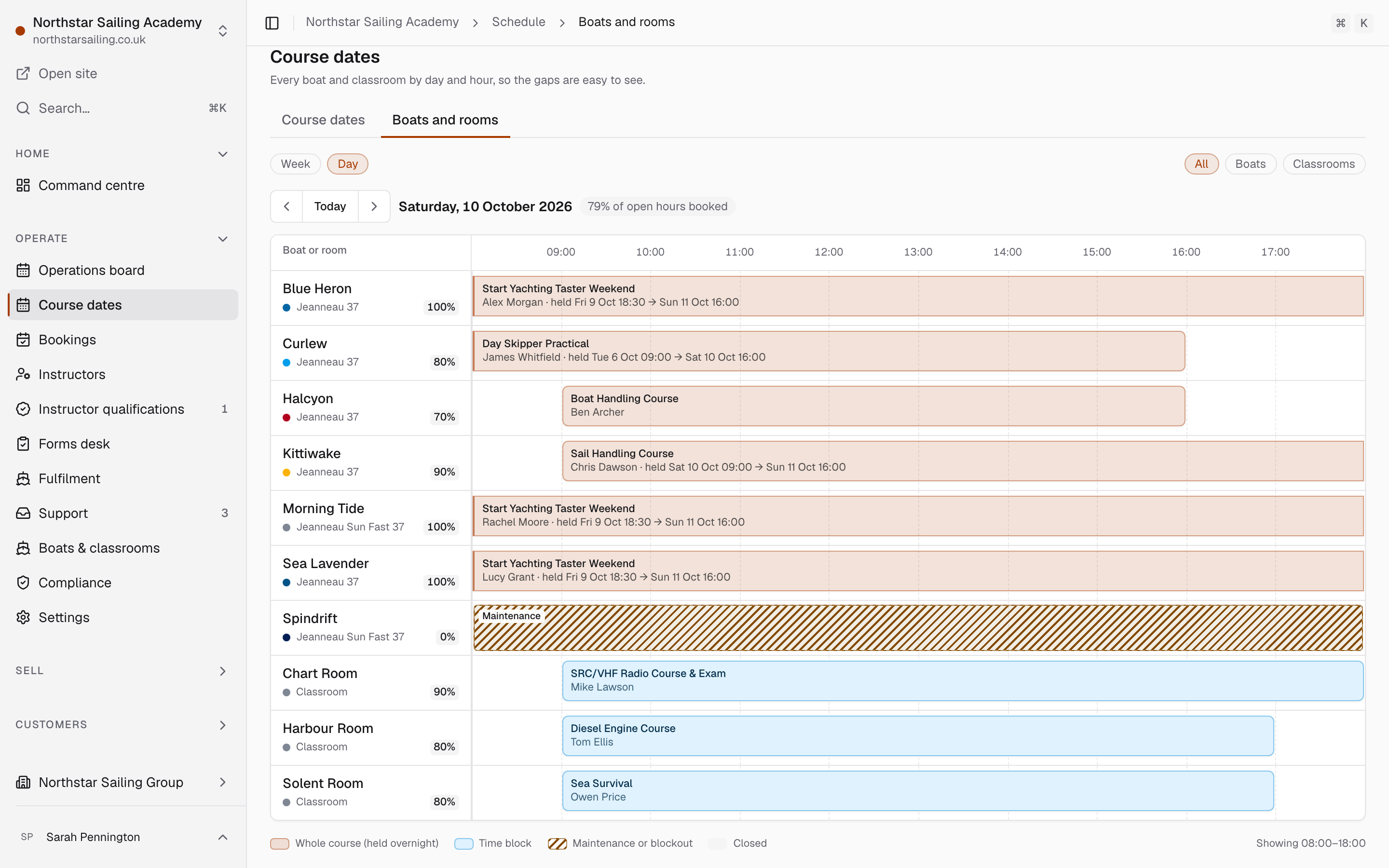Click the Instructor qualifications badge icon
Image resolution: width=1389 pixels, height=868 pixels.
(23, 409)
